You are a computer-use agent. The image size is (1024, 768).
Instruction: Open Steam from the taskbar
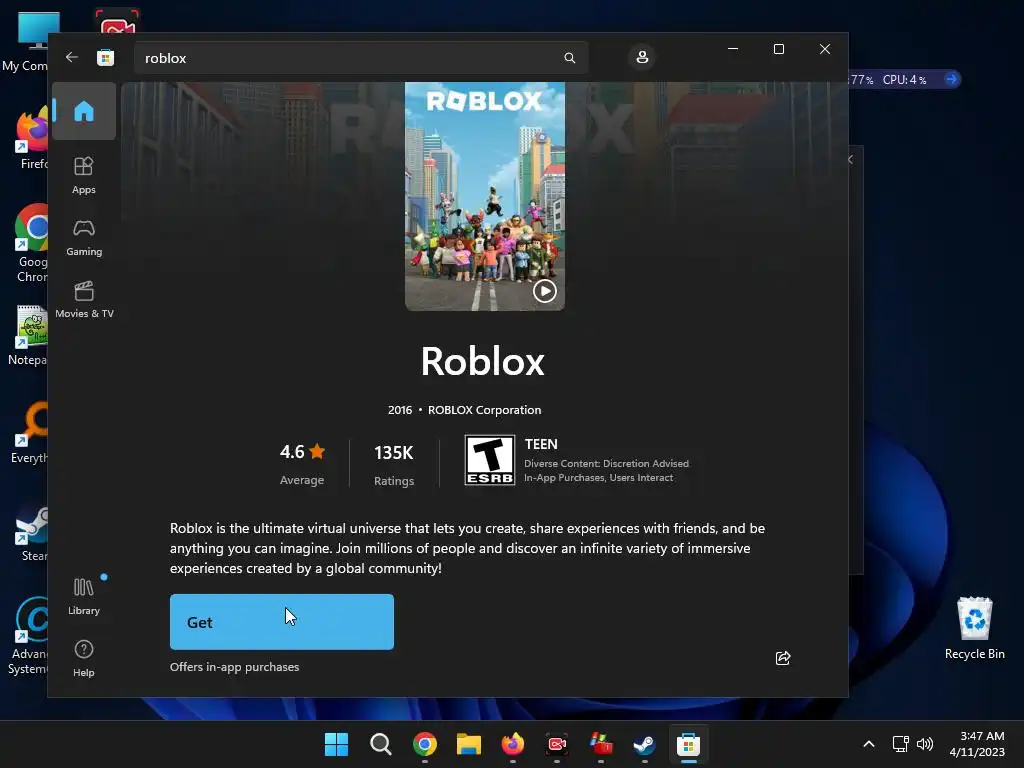click(x=645, y=744)
